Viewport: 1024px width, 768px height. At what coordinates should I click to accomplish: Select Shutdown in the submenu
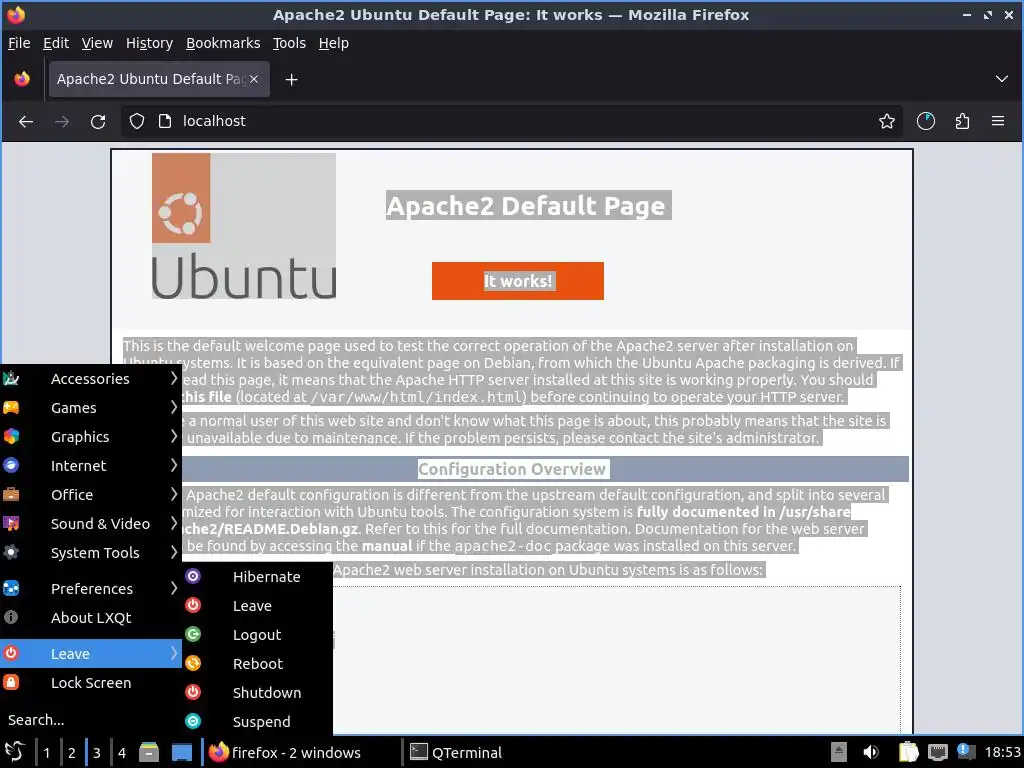(257, 692)
